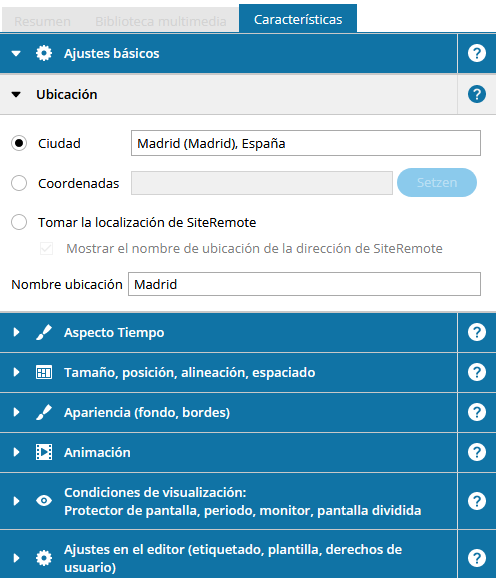Image resolution: width=496 pixels, height=578 pixels.
Task: Click the Setzen button
Action: click(437, 182)
